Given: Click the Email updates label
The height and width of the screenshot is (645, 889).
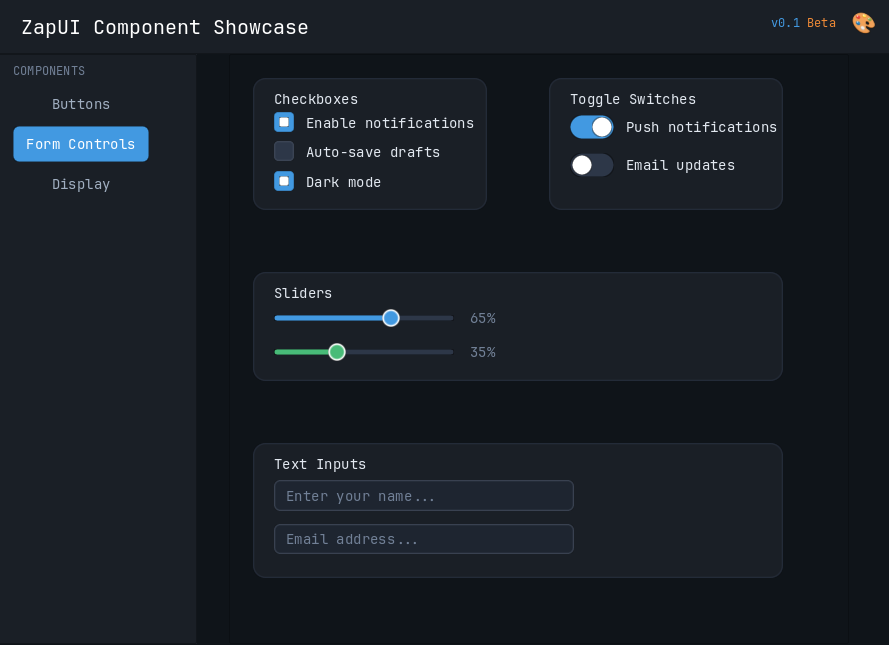Looking at the screenshot, I should tap(680, 165).
